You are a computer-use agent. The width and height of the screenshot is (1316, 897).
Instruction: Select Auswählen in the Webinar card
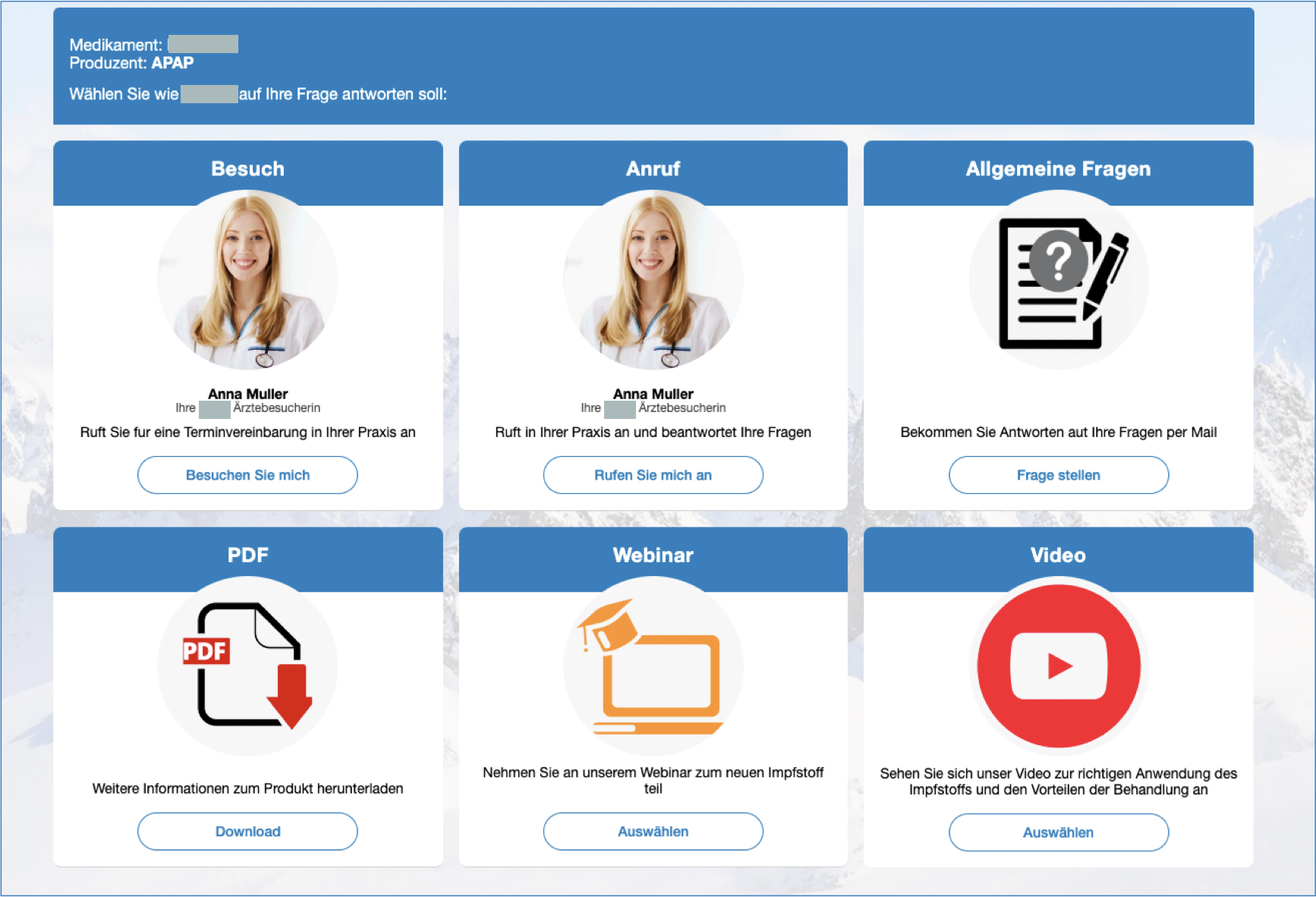pyautogui.click(x=653, y=832)
